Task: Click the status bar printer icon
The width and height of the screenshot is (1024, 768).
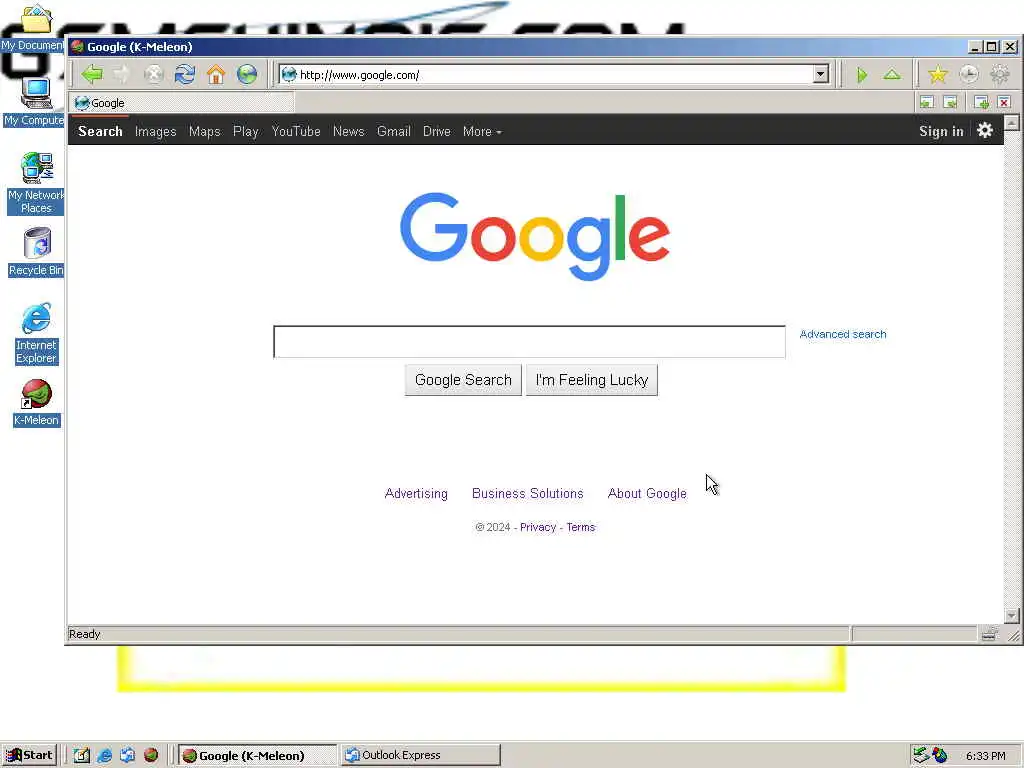Action: click(989, 633)
